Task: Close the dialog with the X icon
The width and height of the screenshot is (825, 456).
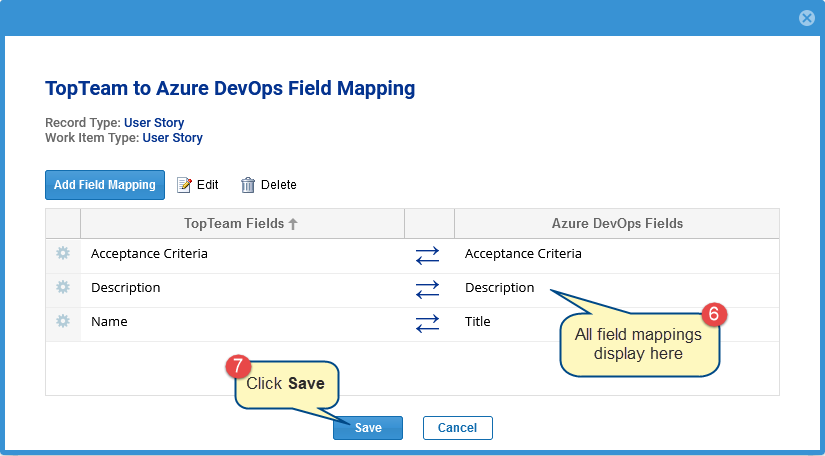Action: coord(807,18)
